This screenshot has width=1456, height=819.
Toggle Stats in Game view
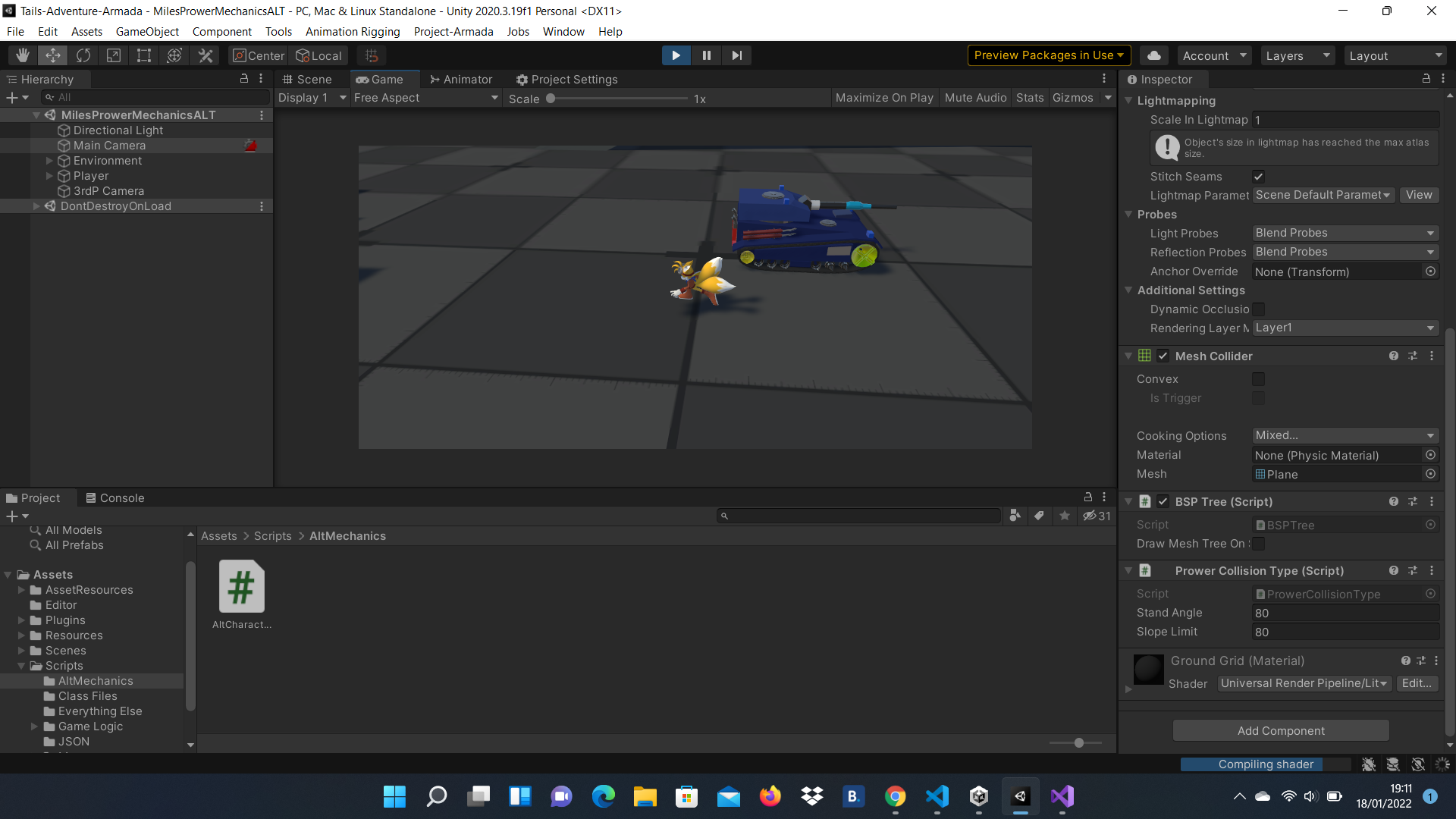coord(1030,98)
